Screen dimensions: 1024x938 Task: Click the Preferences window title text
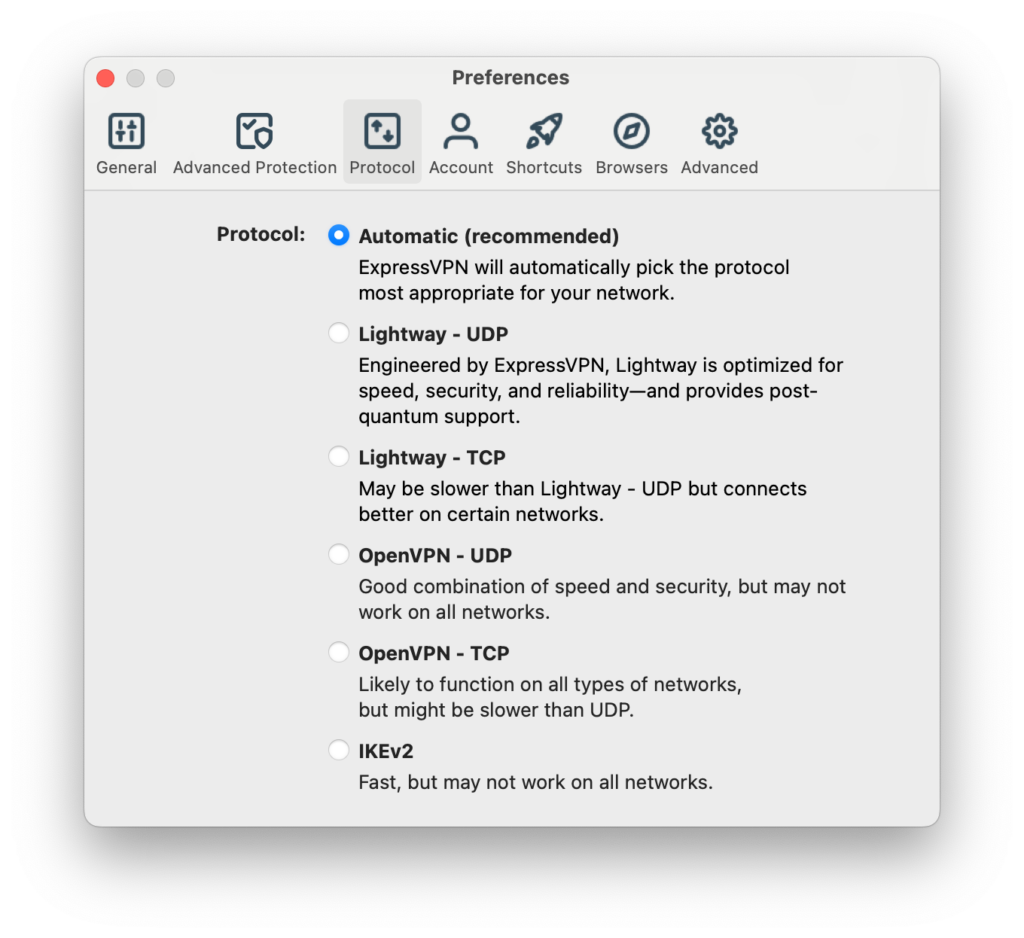(x=510, y=77)
